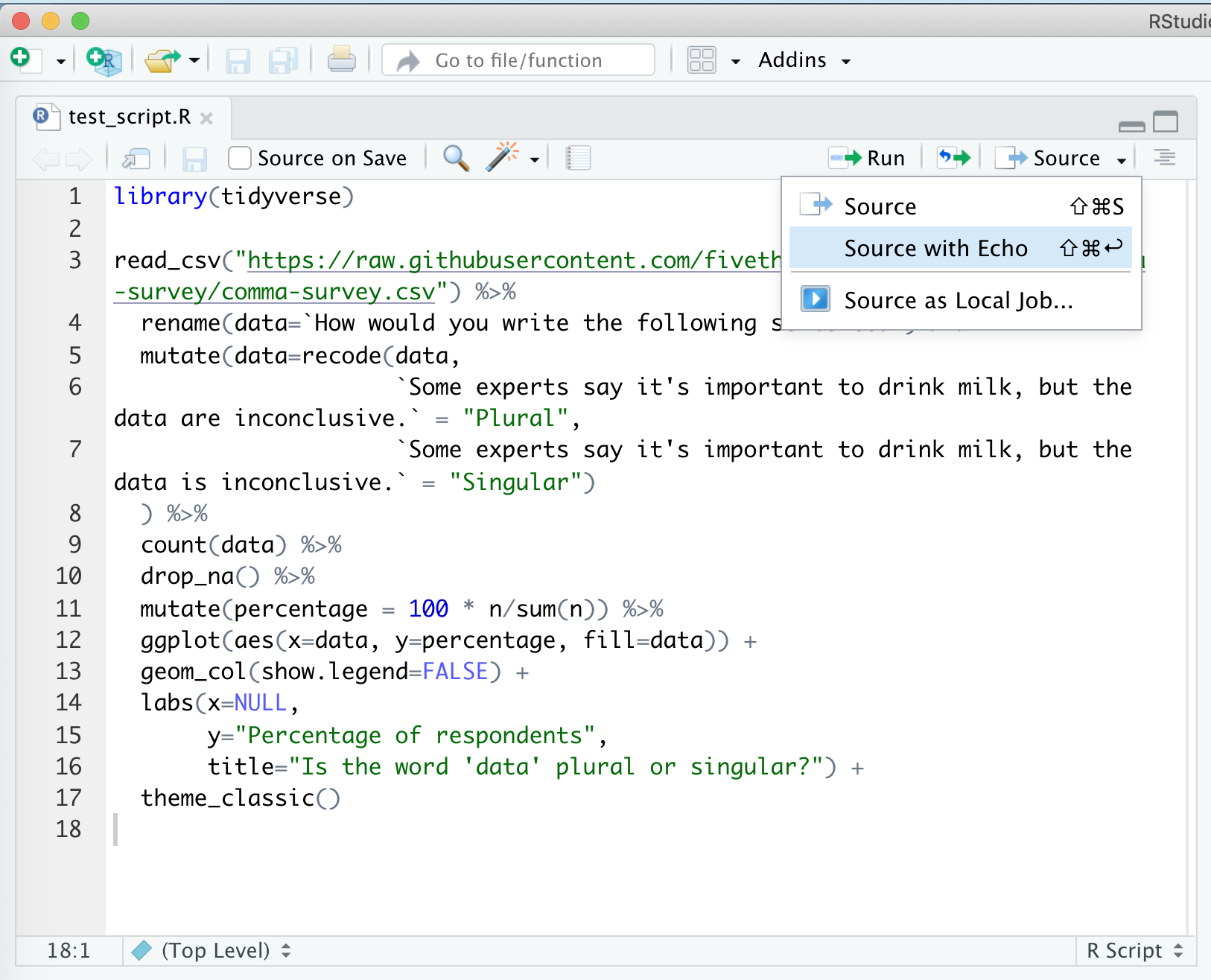This screenshot has width=1211, height=980.
Task: Click the Create Project icon
Action: tap(104, 60)
